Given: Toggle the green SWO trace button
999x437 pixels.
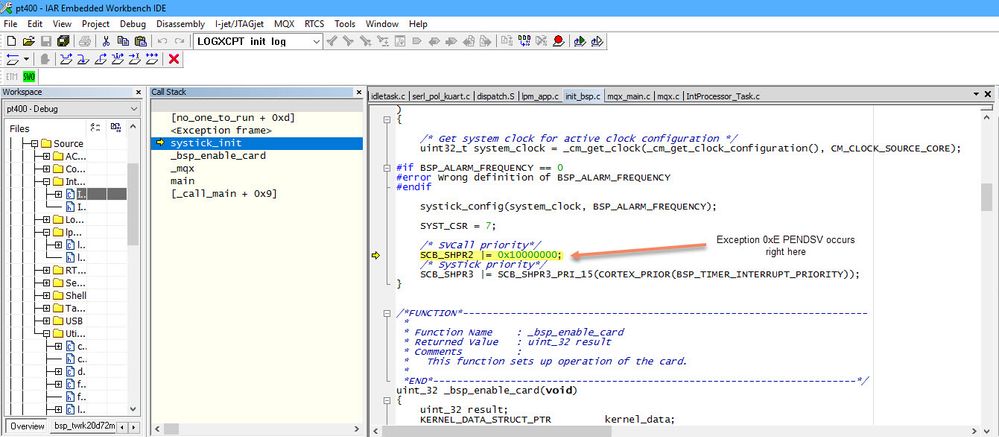Looking at the screenshot, I should (x=29, y=77).
